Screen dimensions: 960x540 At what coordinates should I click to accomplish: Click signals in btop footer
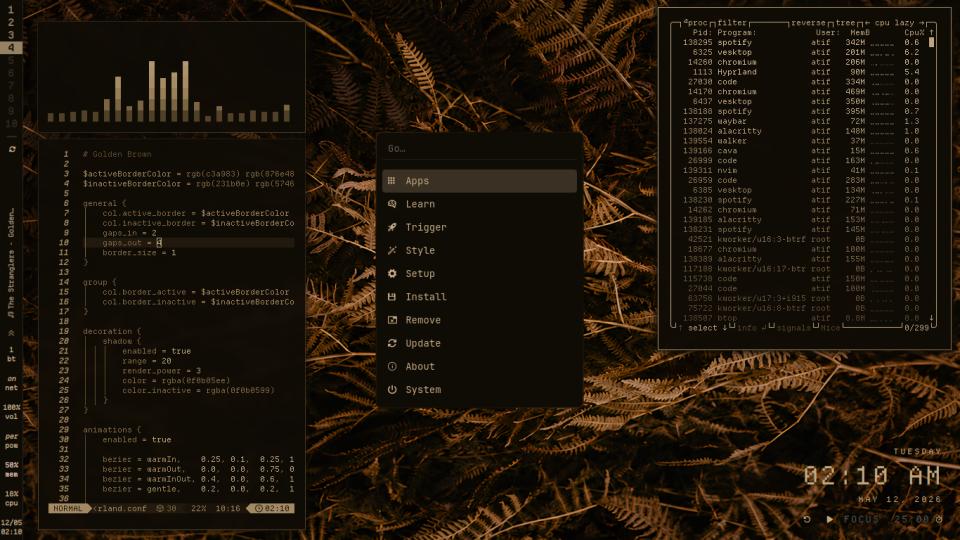(x=793, y=328)
